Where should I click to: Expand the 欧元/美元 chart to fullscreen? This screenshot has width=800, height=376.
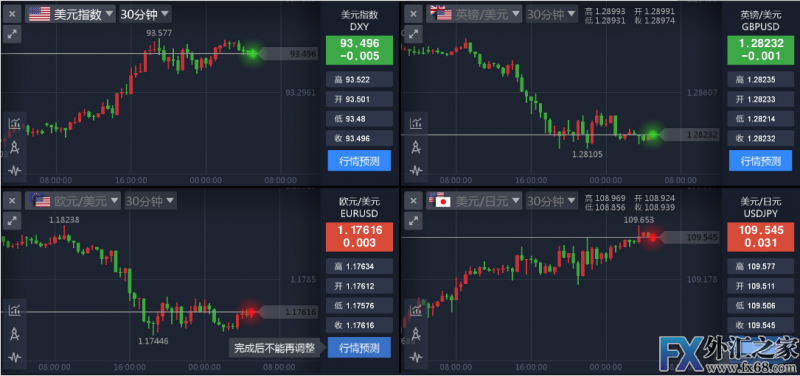coord(12,221)
